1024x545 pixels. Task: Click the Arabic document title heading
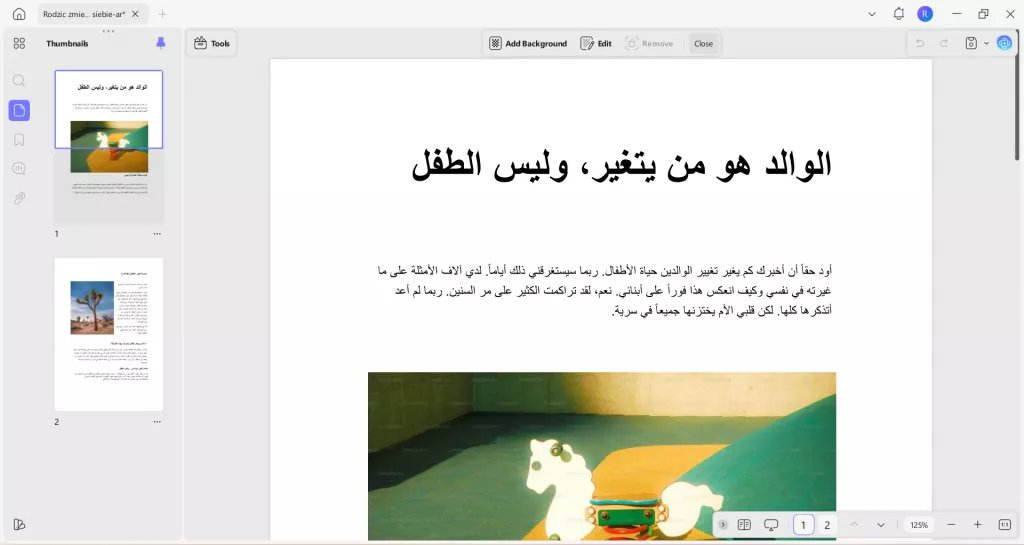[x=621, y=164]
